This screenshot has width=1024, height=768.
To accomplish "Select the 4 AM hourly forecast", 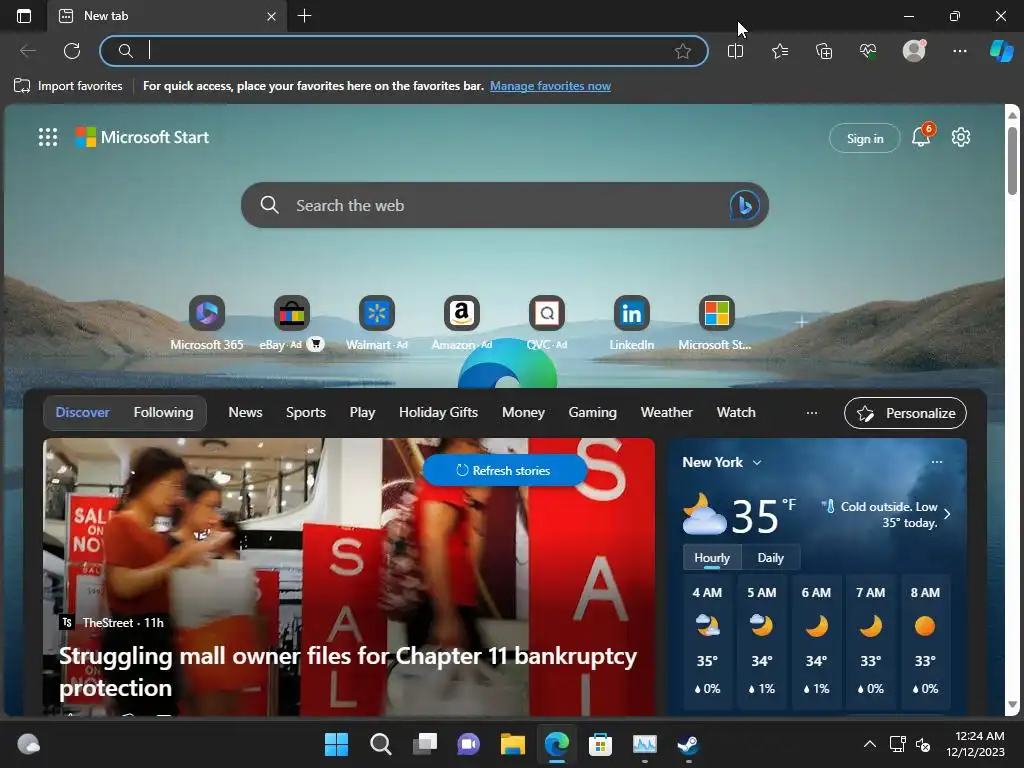I will click(x=707, y=640).
